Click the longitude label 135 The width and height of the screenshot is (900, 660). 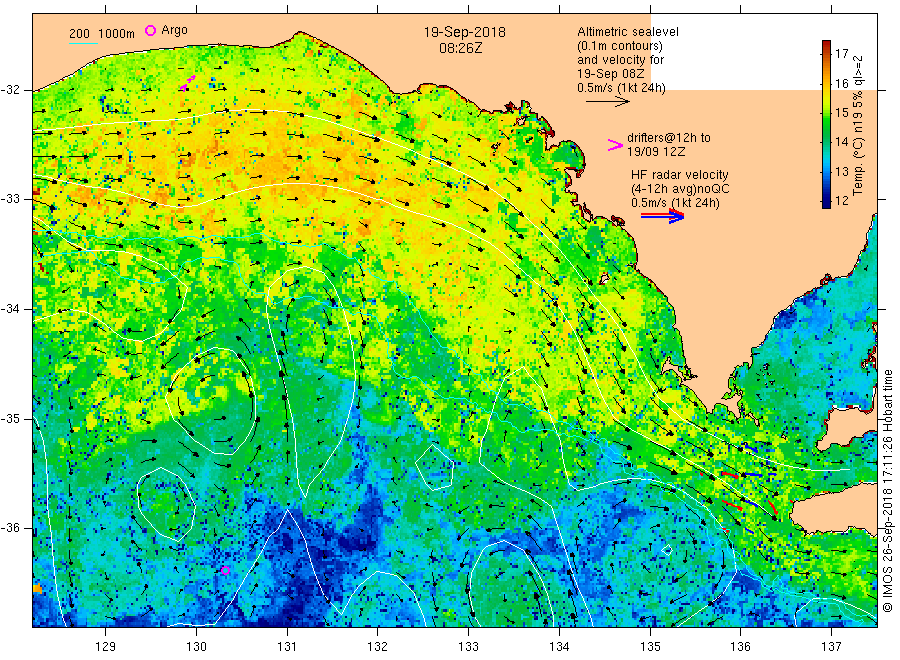(x=650, y=647)
